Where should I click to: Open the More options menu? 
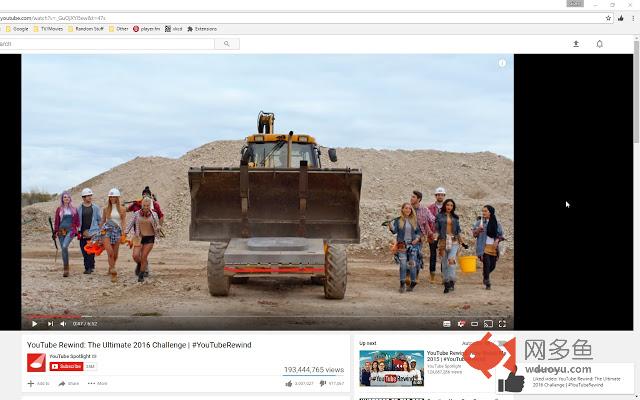point(98,384)
